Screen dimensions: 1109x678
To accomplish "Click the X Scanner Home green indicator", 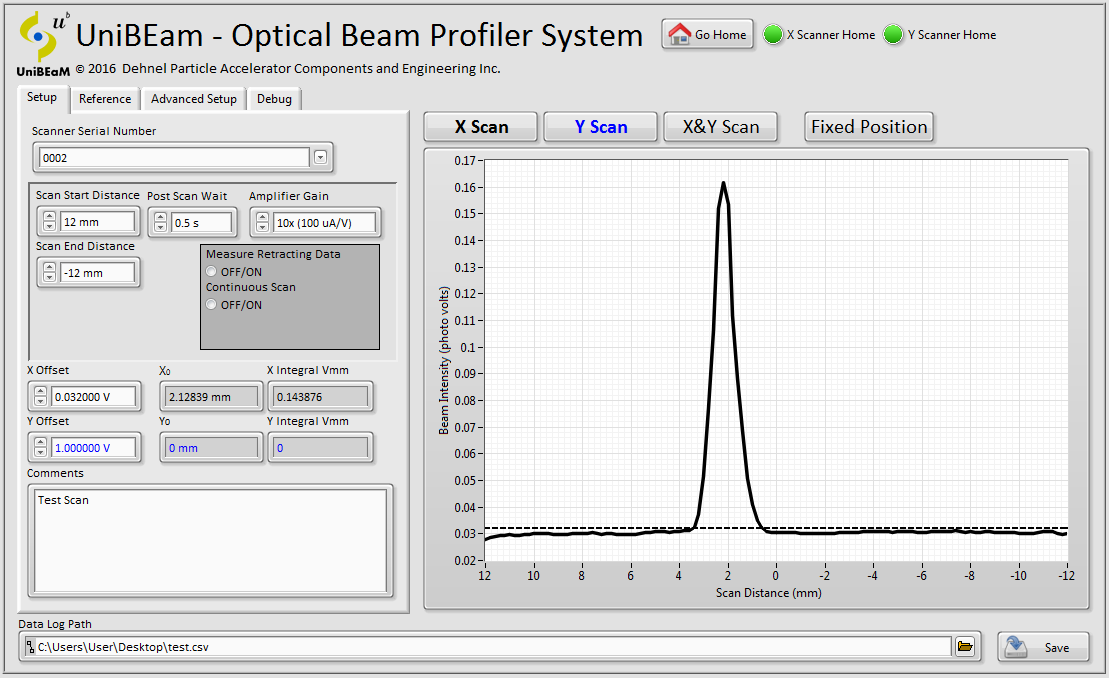I will (773, 35).
